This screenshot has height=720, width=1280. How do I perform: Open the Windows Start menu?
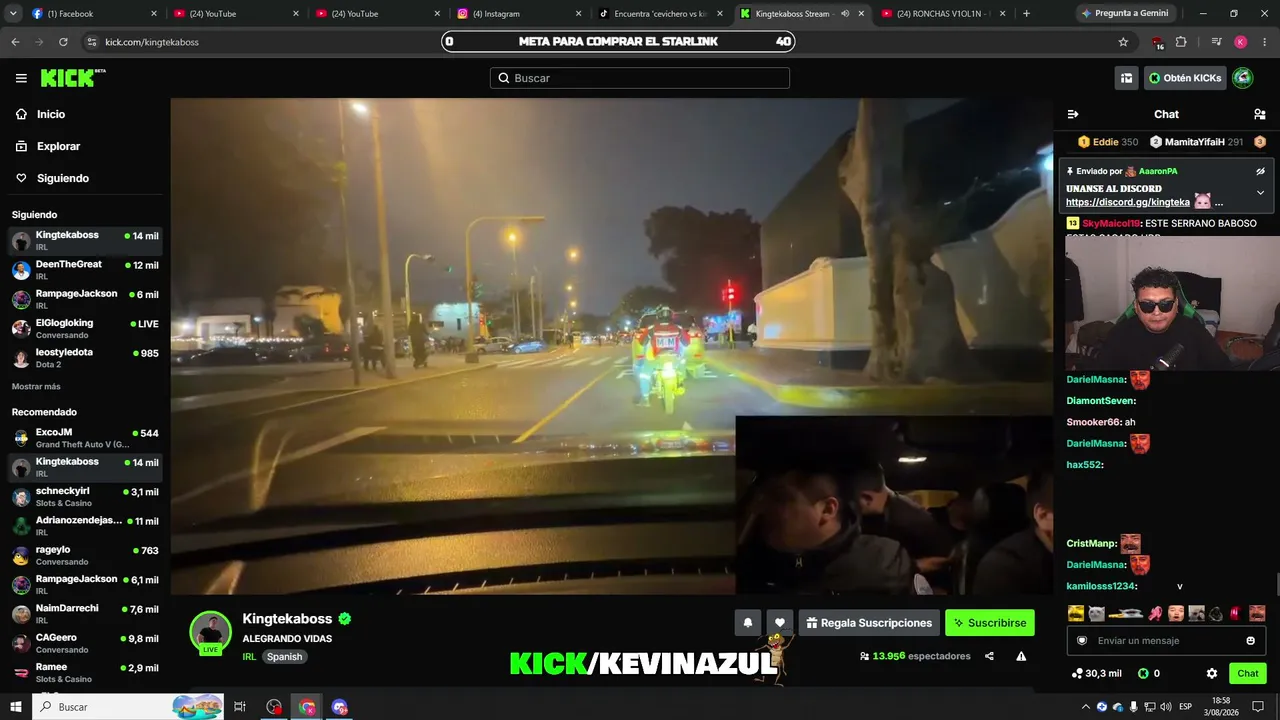[x=16, y=707]
